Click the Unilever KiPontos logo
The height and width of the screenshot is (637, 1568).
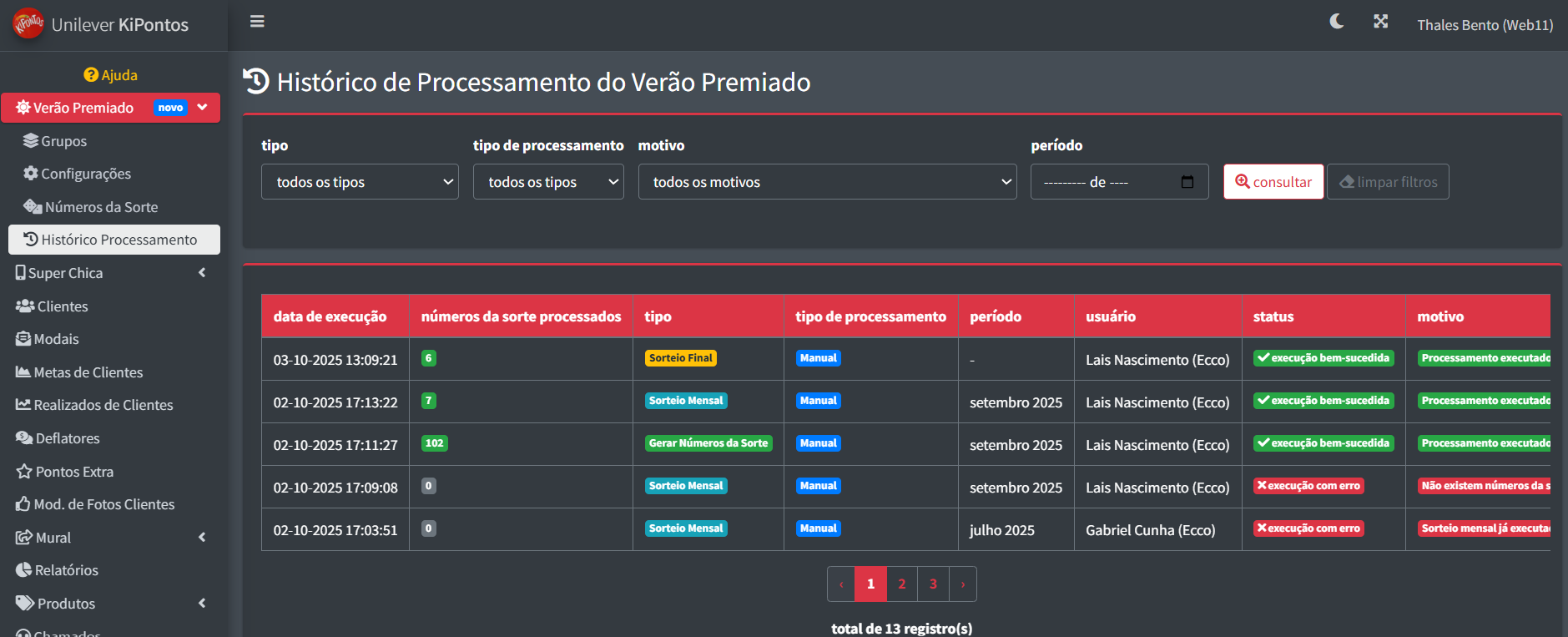pos(28,24)
